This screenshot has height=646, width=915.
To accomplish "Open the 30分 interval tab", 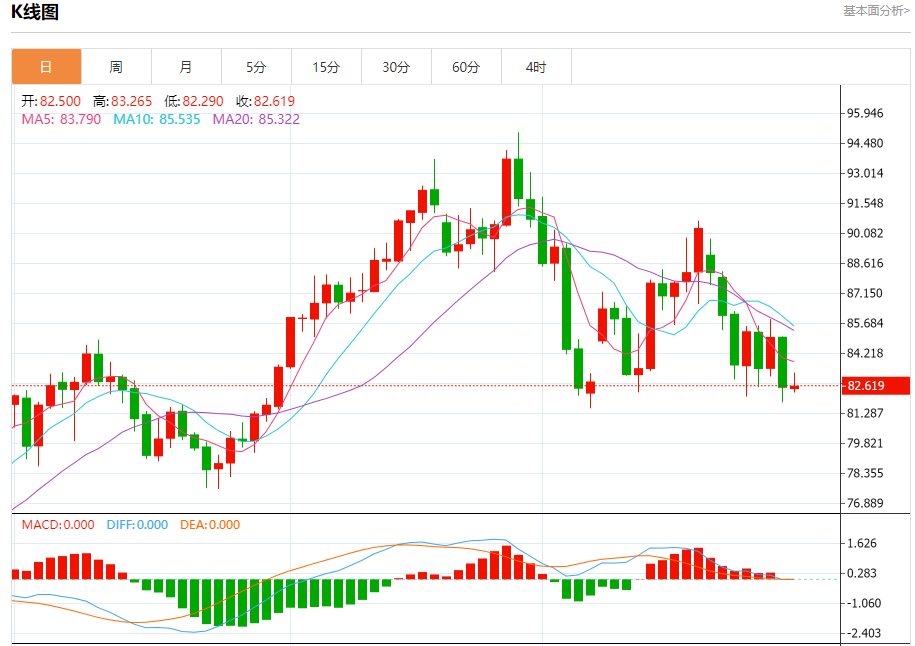I will [396, 67].
